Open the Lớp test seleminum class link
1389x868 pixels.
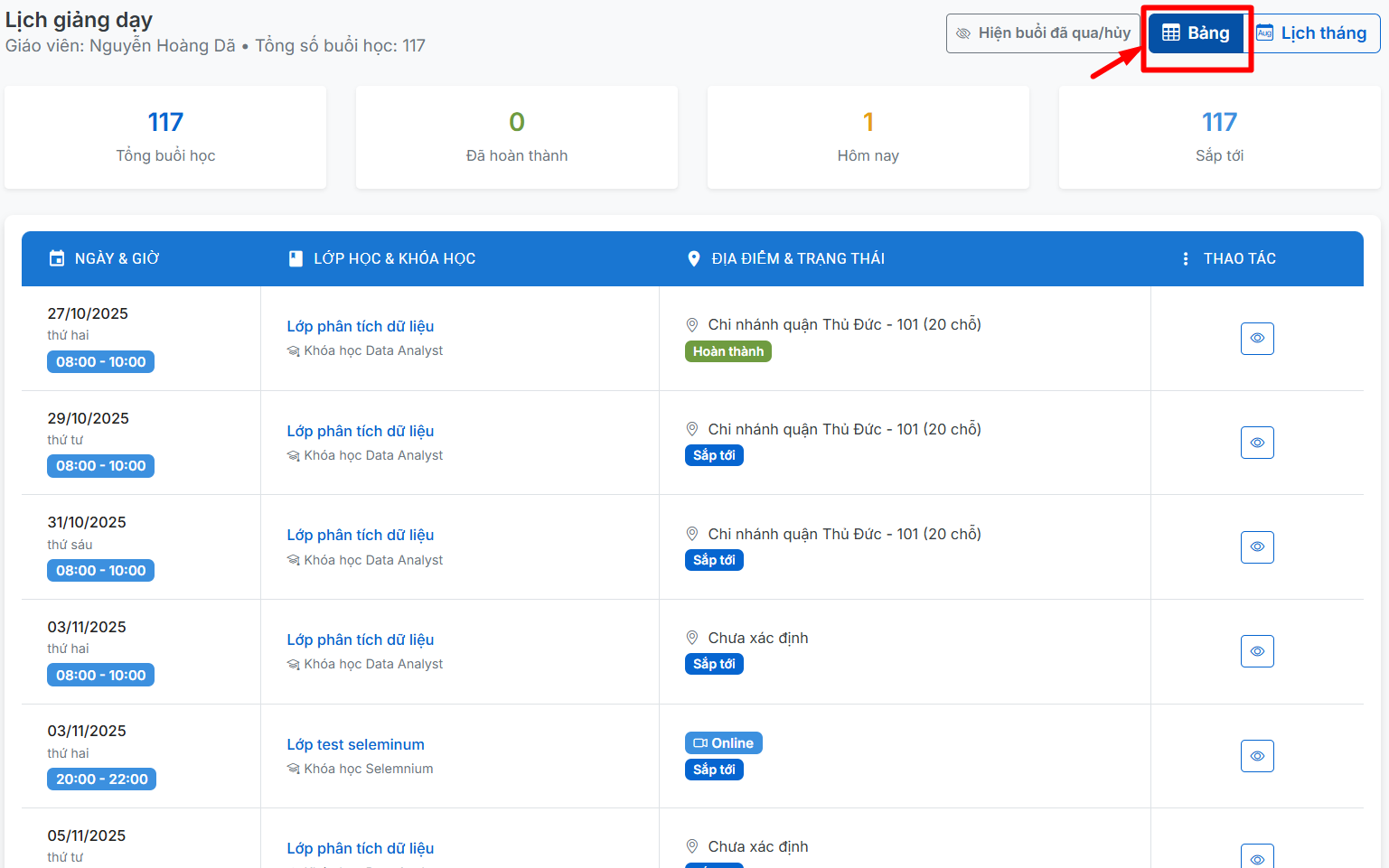(355, 744)
